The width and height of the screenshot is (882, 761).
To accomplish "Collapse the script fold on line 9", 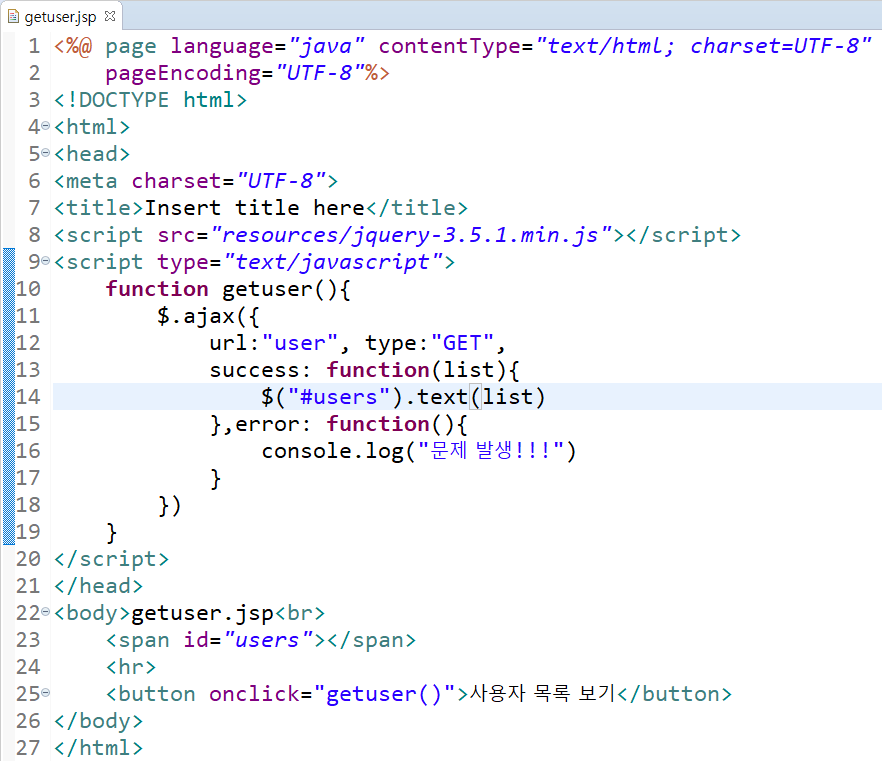I will click(x=46, y=261).
